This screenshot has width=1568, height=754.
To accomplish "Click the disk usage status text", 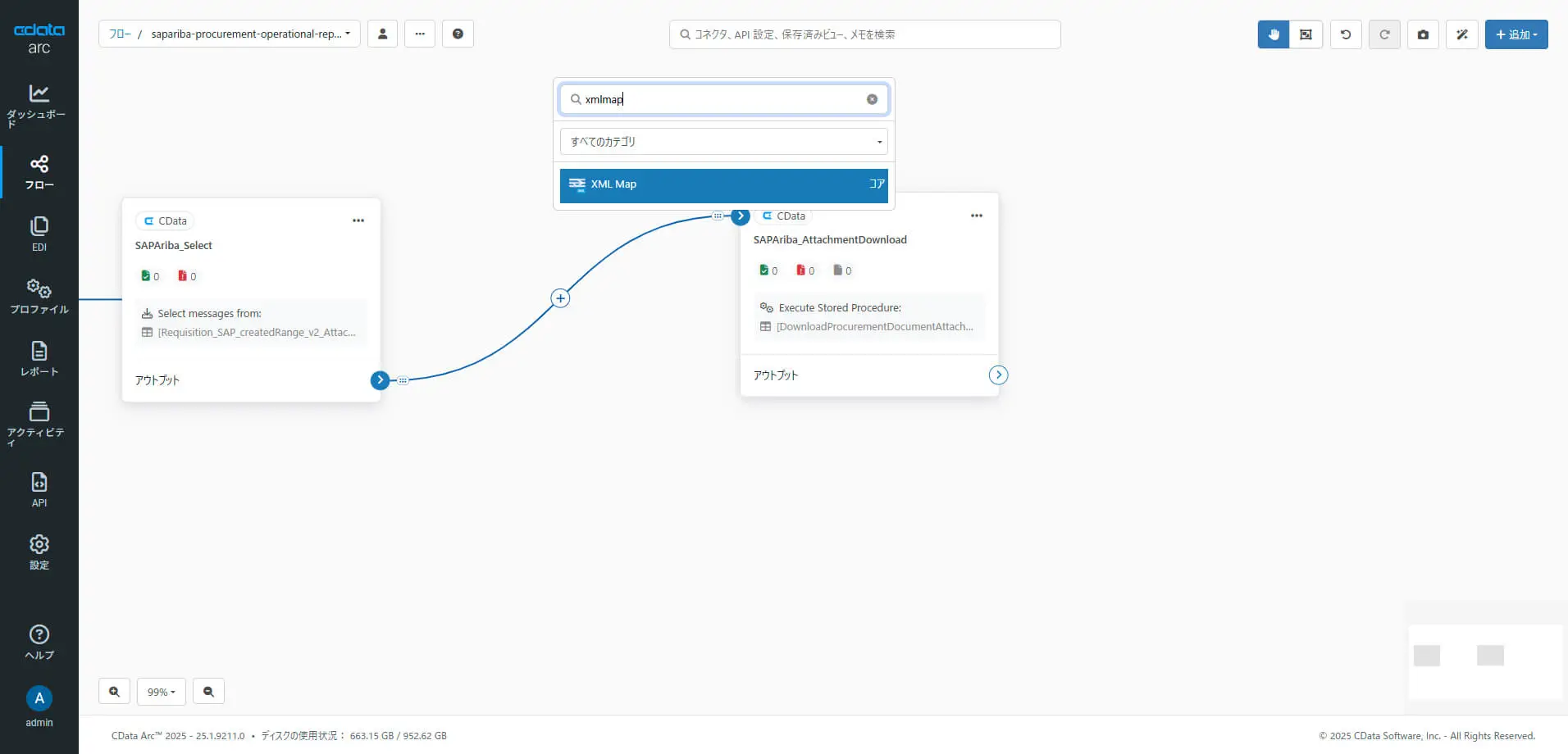I will click(353, 736).
